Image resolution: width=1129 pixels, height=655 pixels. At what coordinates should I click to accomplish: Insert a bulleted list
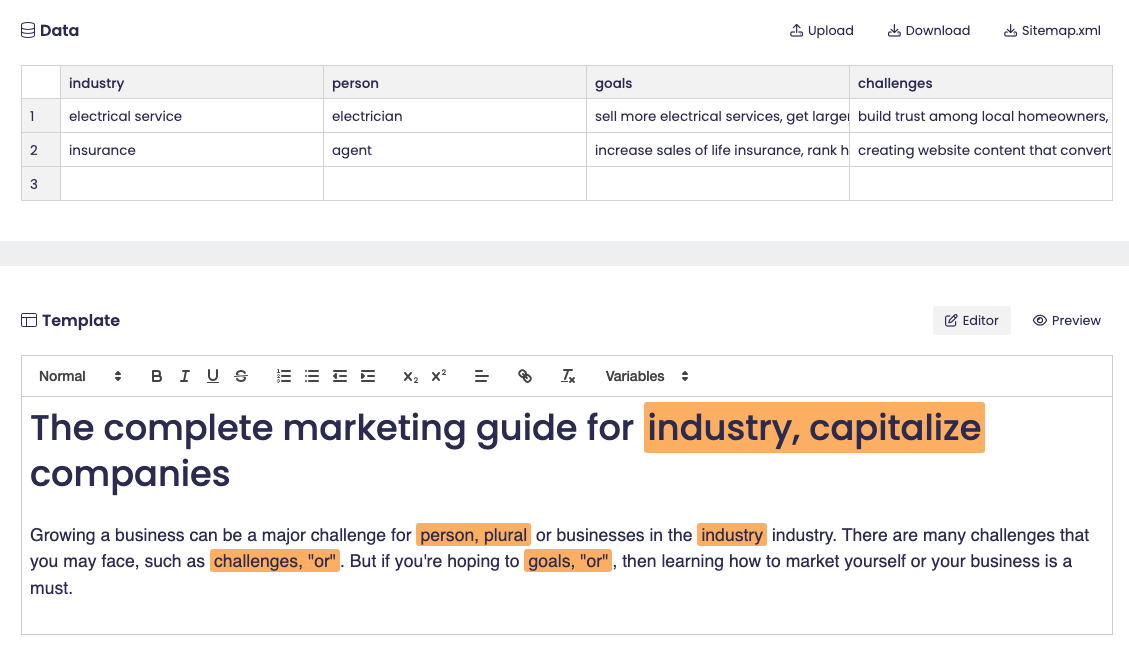(x=312, y=376)
